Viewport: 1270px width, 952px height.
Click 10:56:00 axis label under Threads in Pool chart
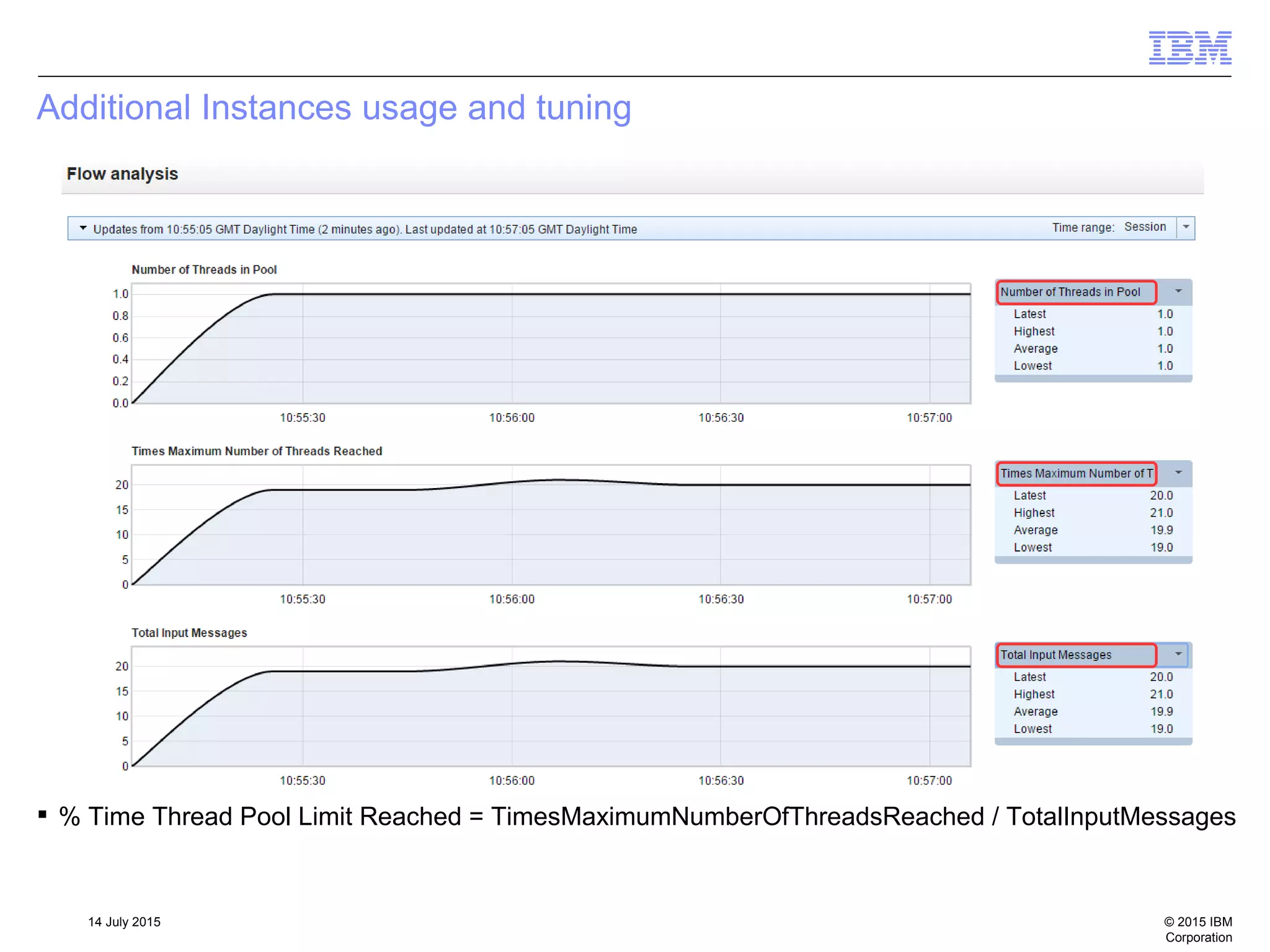click(512, 418)
